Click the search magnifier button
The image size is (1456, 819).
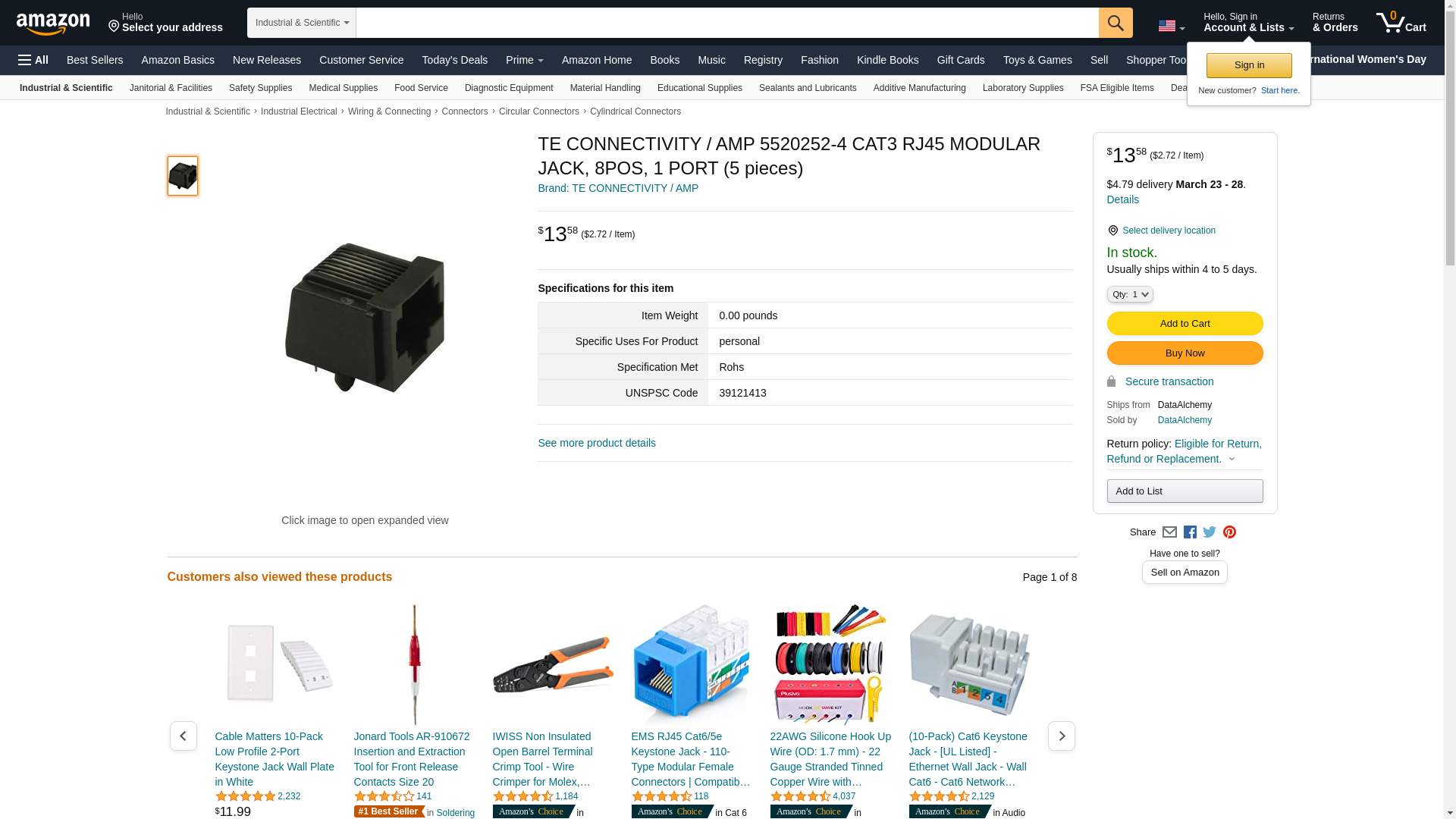tap(1116, 23)
